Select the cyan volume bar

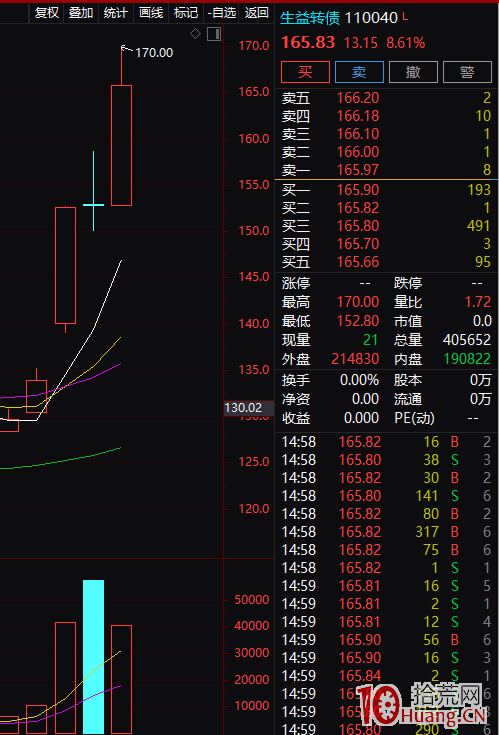click(93, 657)
